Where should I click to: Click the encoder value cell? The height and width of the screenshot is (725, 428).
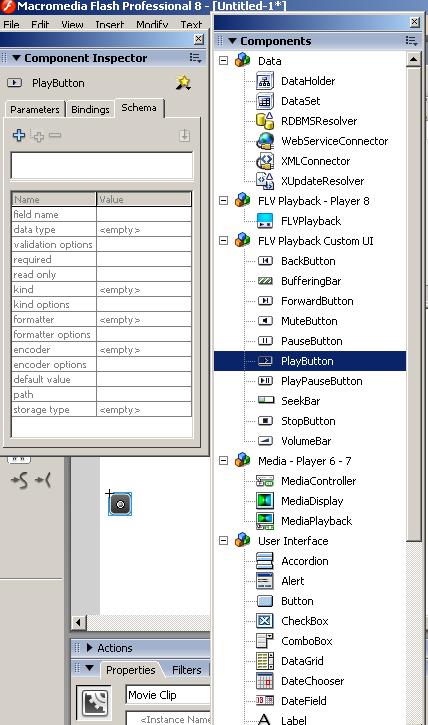pos(144,350)
